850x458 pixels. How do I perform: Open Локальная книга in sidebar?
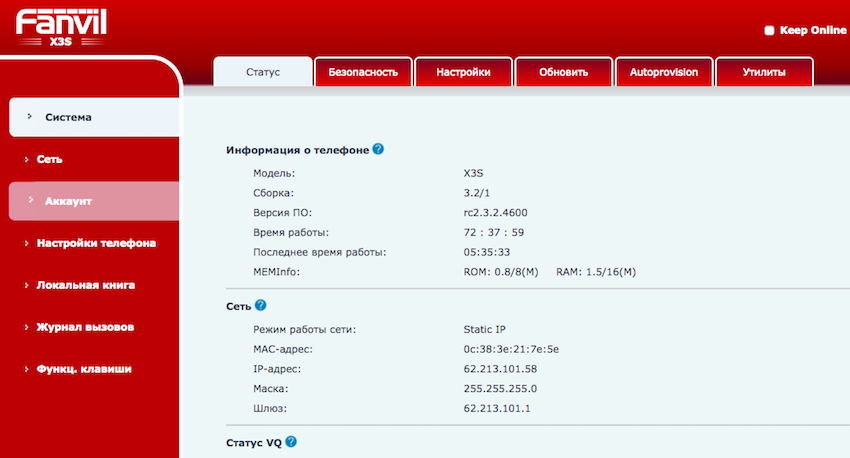pos(85,285)
